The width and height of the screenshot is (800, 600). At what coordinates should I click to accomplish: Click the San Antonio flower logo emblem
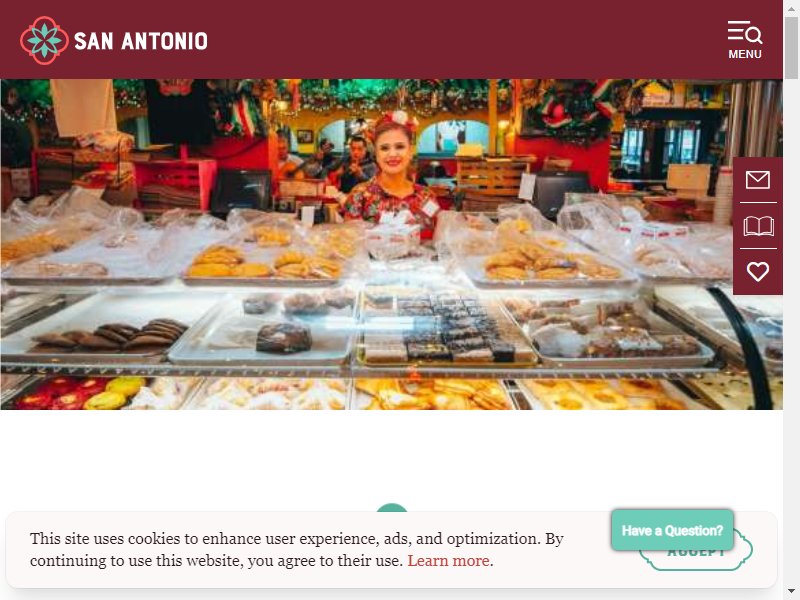tap(44, 41)
